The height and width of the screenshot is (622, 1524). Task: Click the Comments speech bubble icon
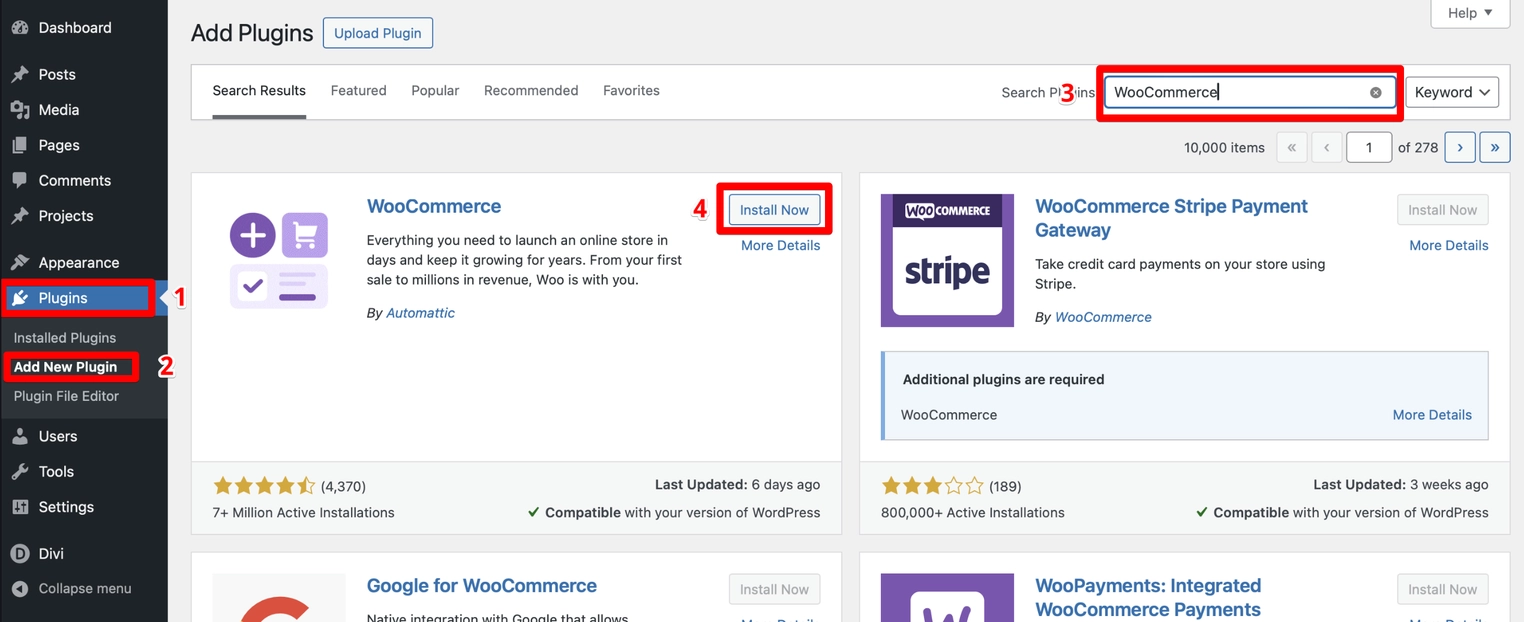tap(20, 181)
